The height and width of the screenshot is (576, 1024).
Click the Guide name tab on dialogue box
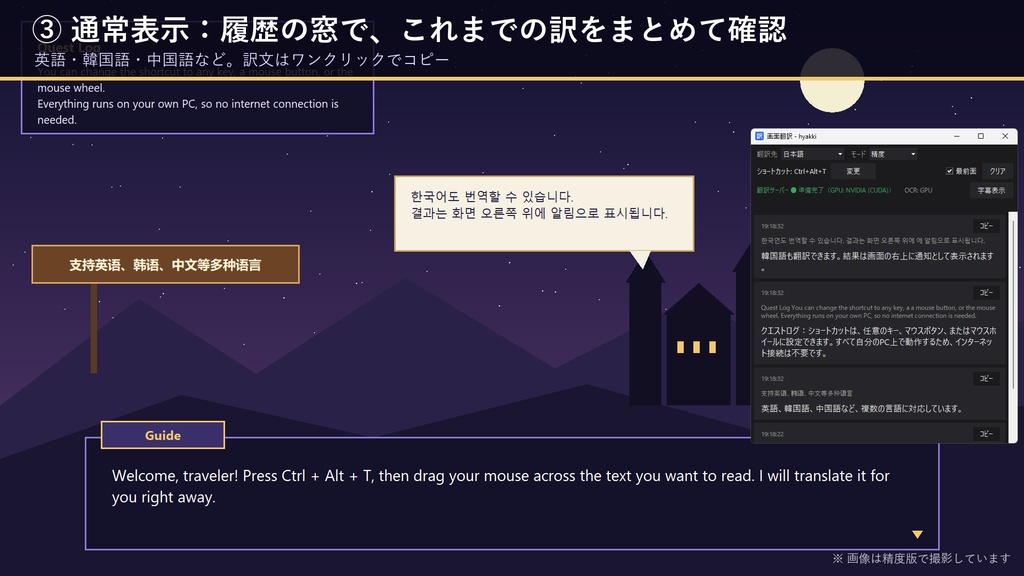(x=163, y=436)
